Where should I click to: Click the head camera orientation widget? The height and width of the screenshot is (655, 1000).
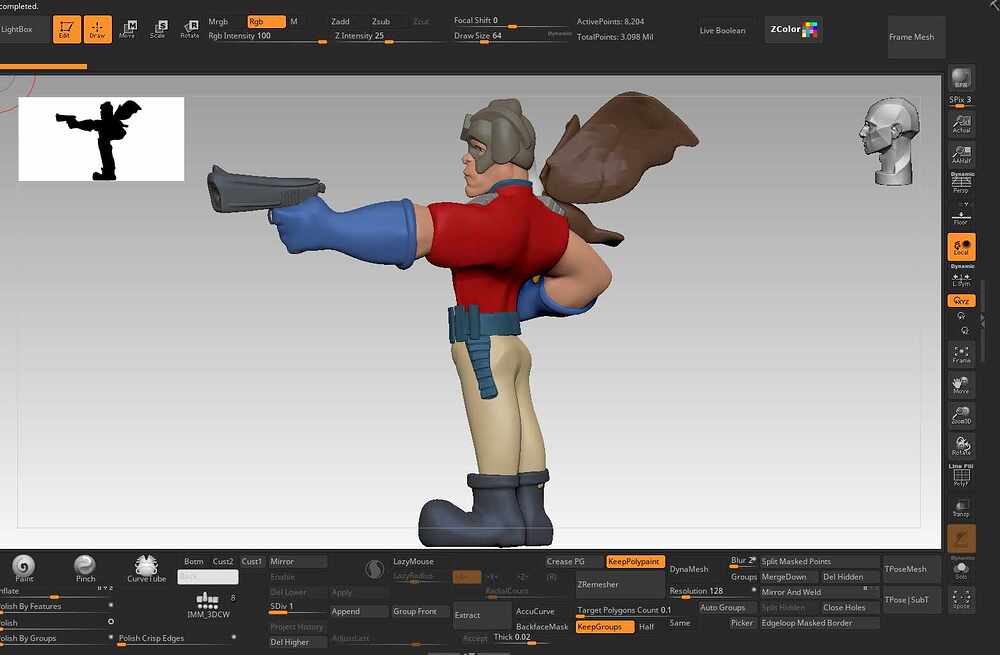pos(889,142)
